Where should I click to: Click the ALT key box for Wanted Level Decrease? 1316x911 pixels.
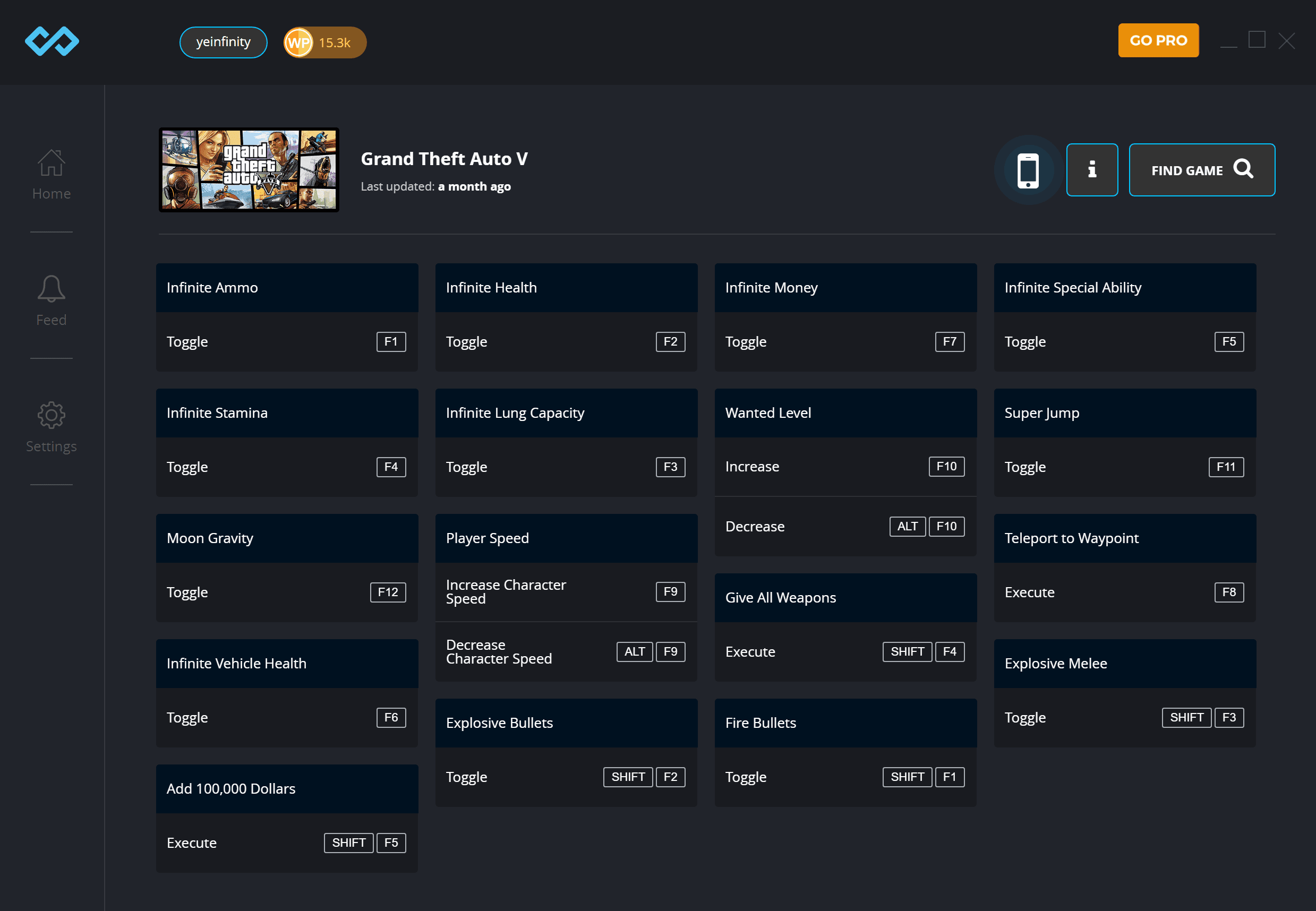tap(907, 526)
